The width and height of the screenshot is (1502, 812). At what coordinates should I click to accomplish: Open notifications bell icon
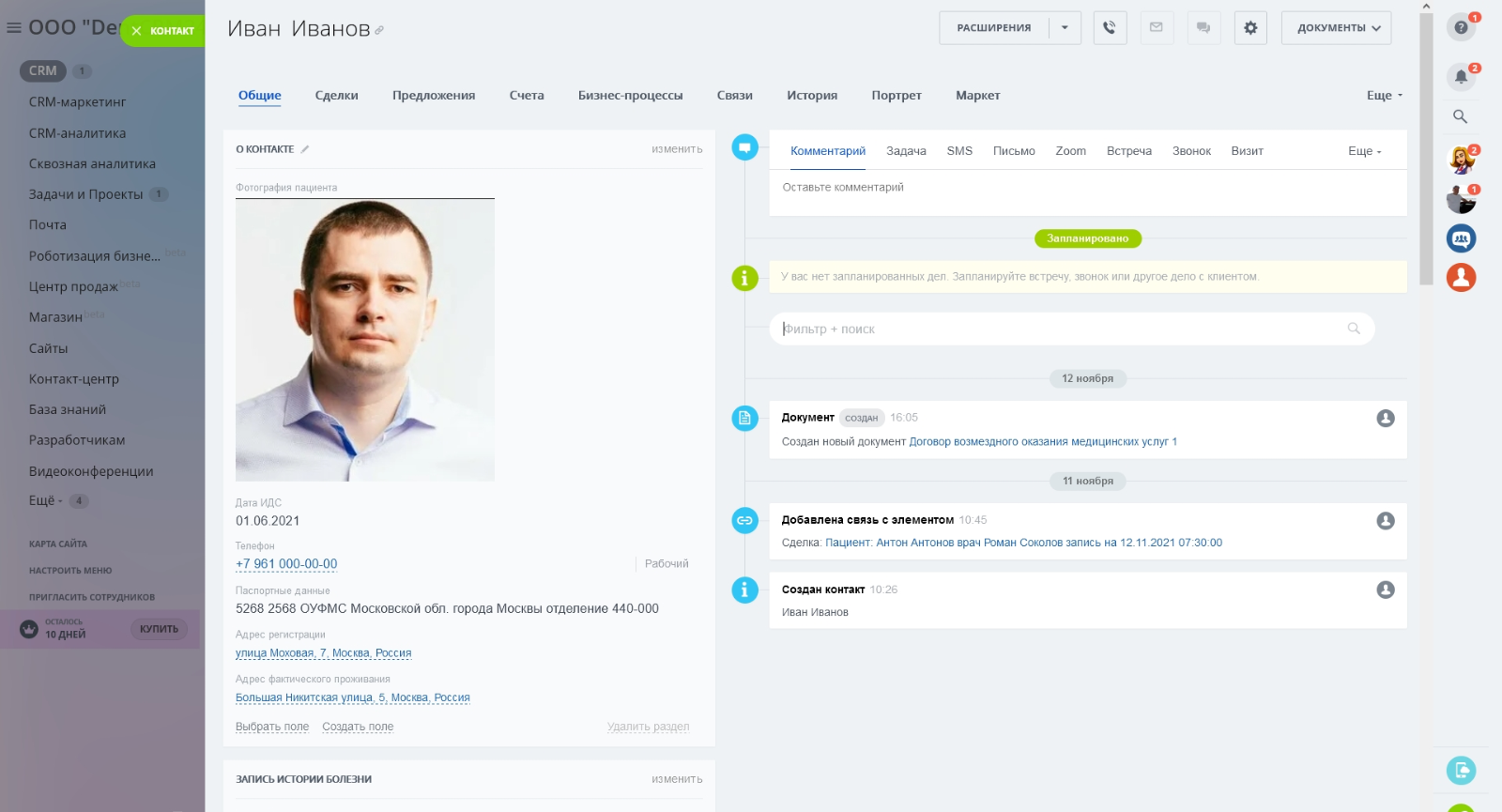pyautogui.click(x=1461, y=77)
